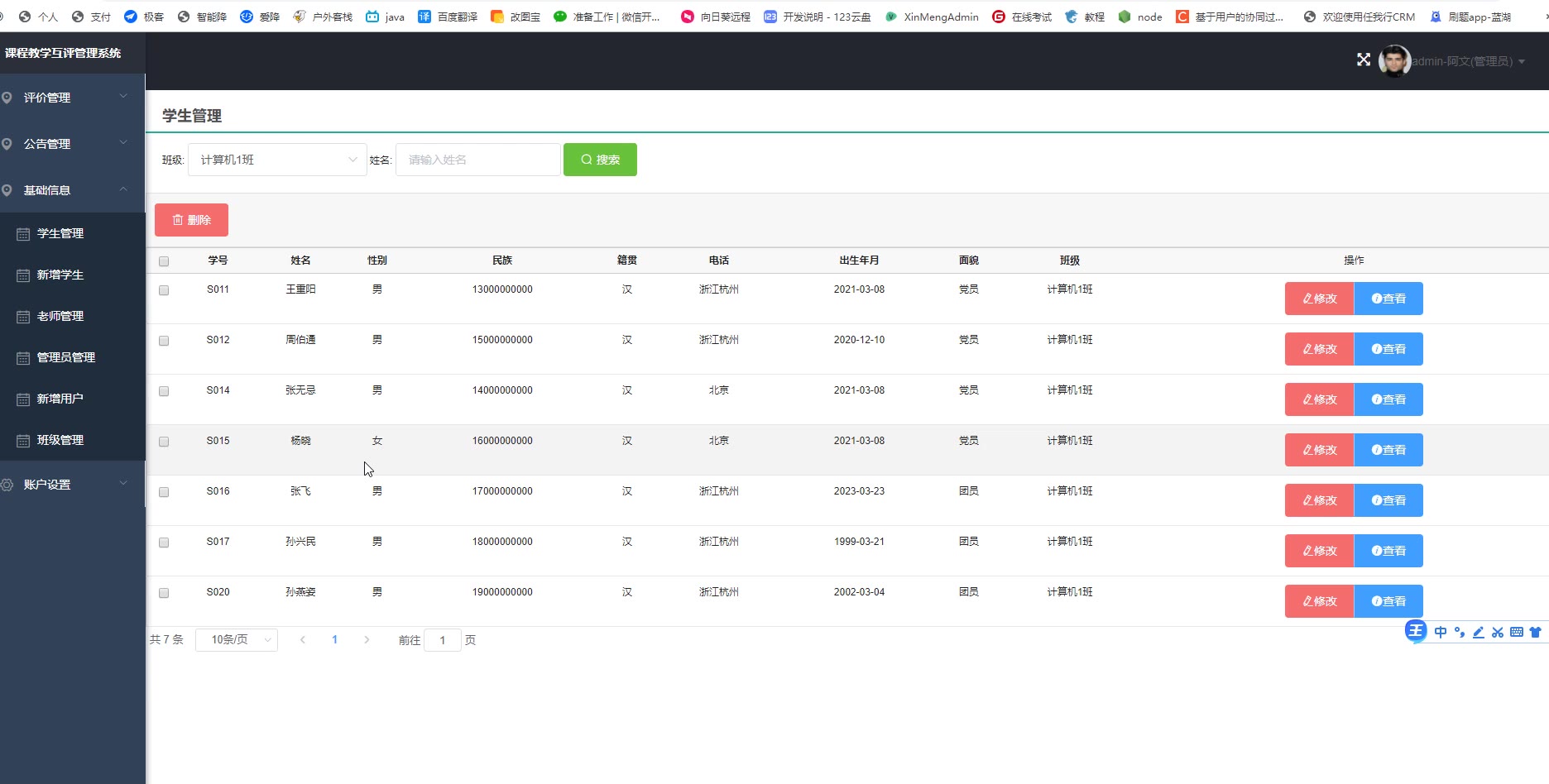Click the green 搜索 button
Screen dimensions: 1549x784
600,160
